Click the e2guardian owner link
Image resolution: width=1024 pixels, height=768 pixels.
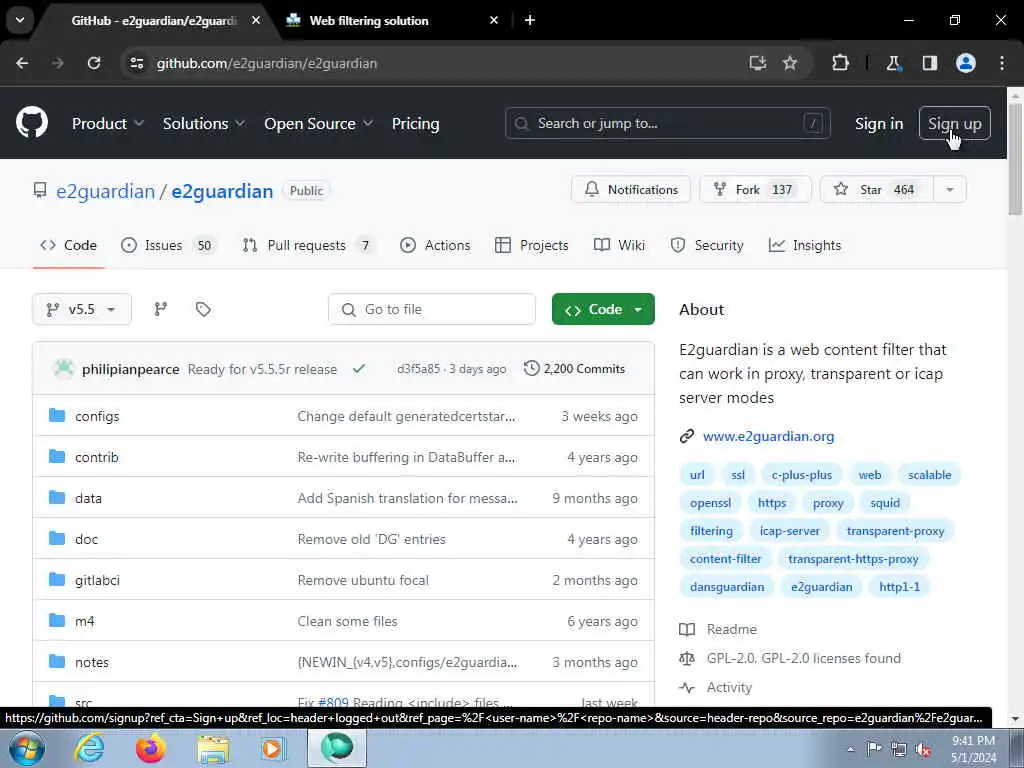[105, 191]
